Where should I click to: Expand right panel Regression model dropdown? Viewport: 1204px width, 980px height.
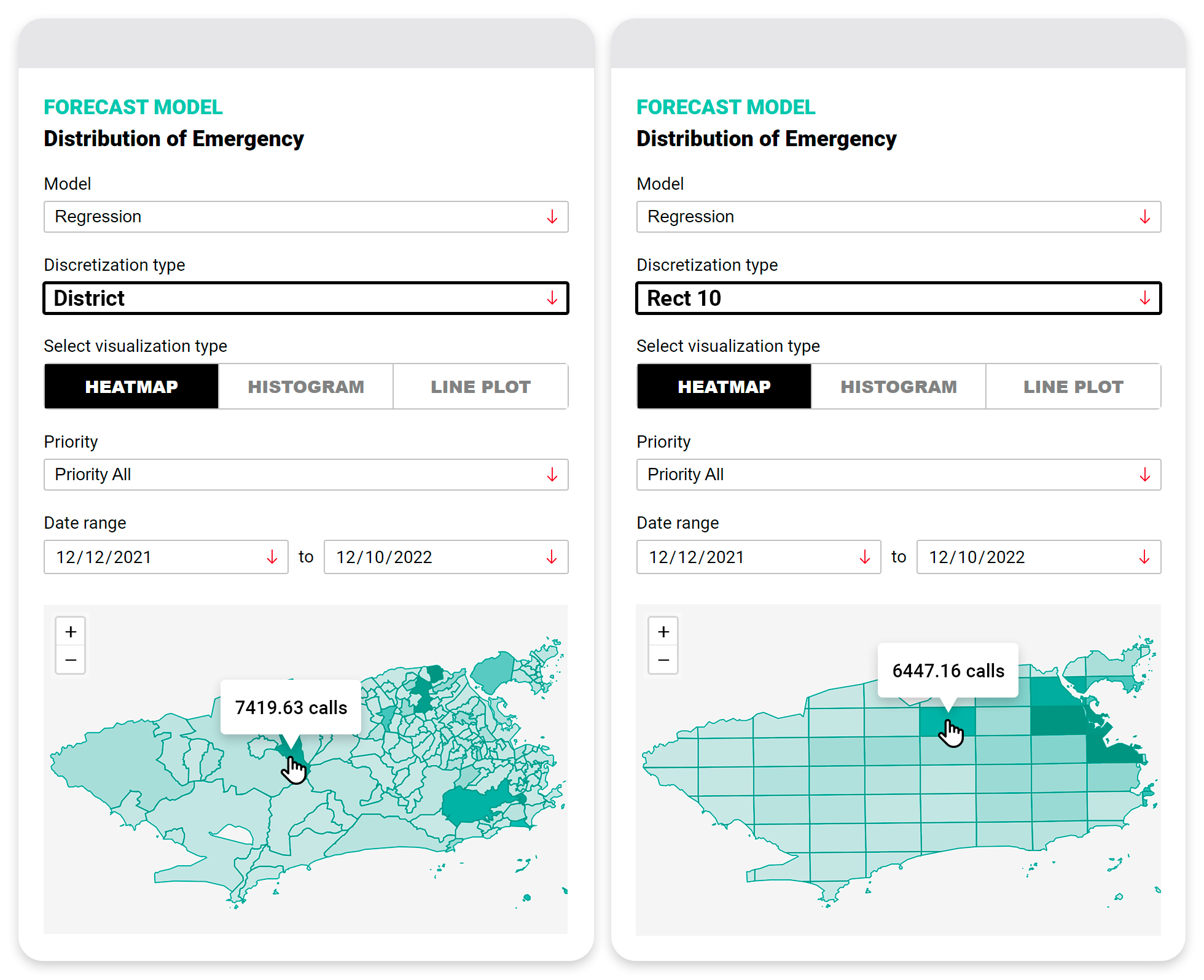tap(898, 217)
